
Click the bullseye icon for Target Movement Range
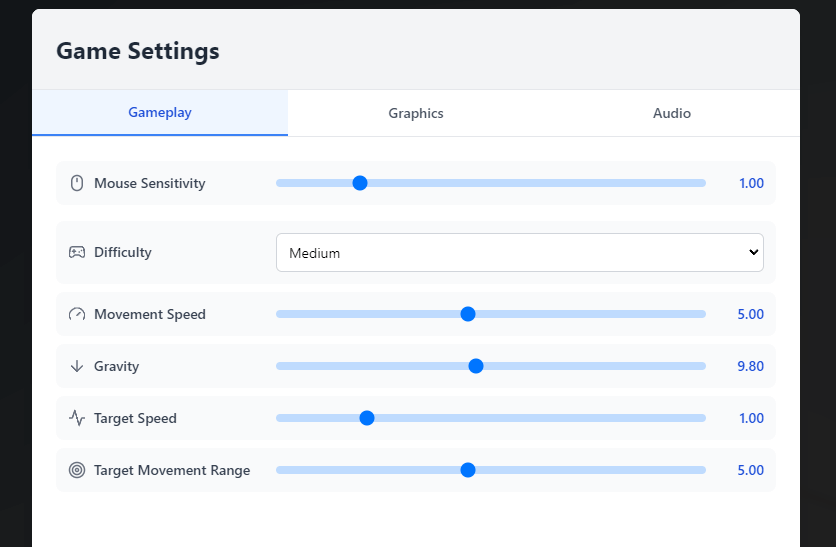click(77, 470)
